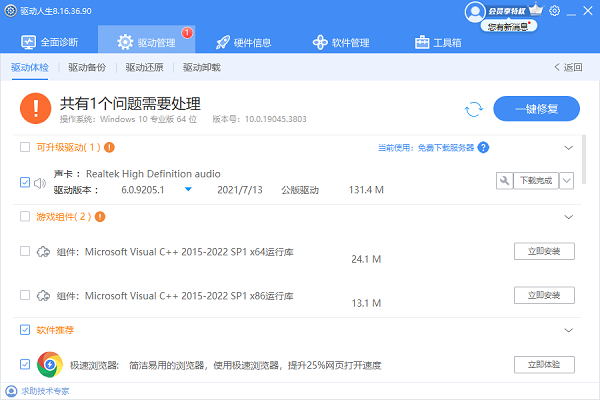The width and height of the screenshot is (600, 400).
Task: Collapse the 可升级驱动 section chevron
Action: click(x=569, y=148)
